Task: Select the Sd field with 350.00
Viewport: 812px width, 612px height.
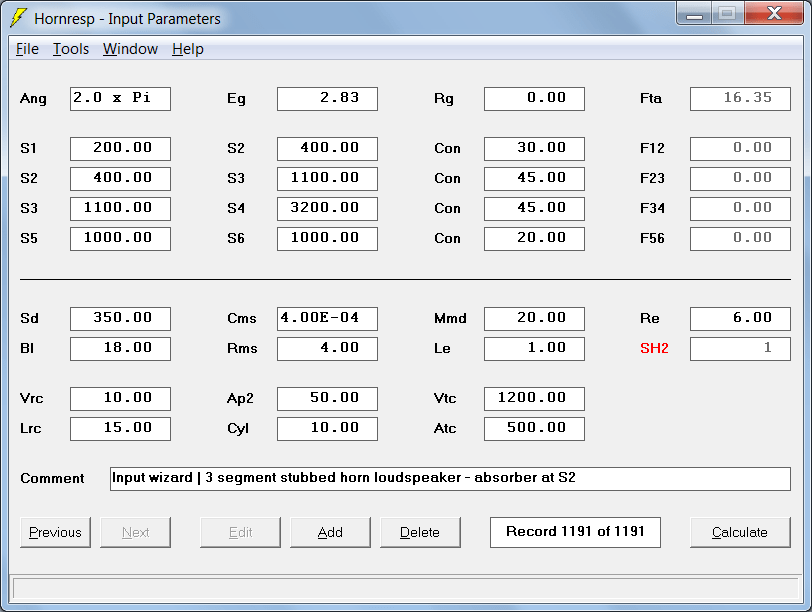Action: coord(120,318)
